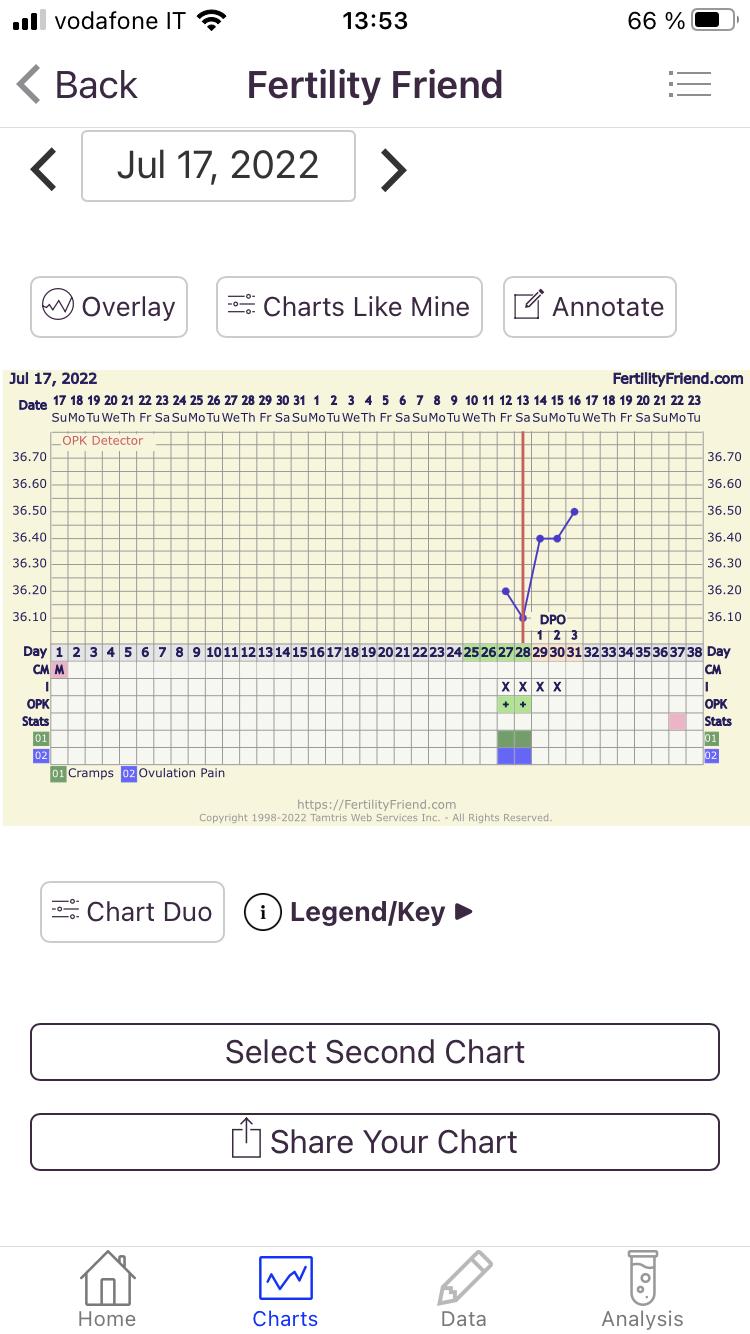
Task: Open Chart Duo settings
Action: click(x=132, y=912)
